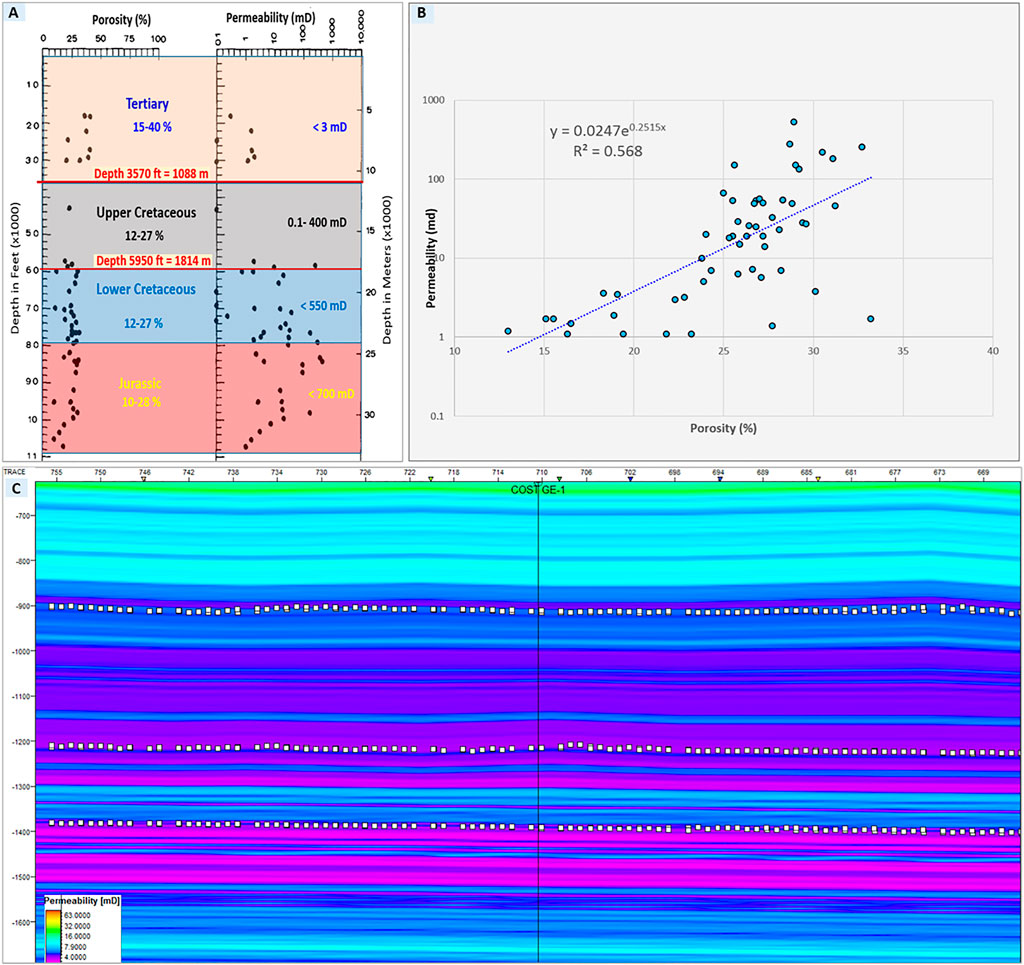Click trace number 681

tap(850, 472)
